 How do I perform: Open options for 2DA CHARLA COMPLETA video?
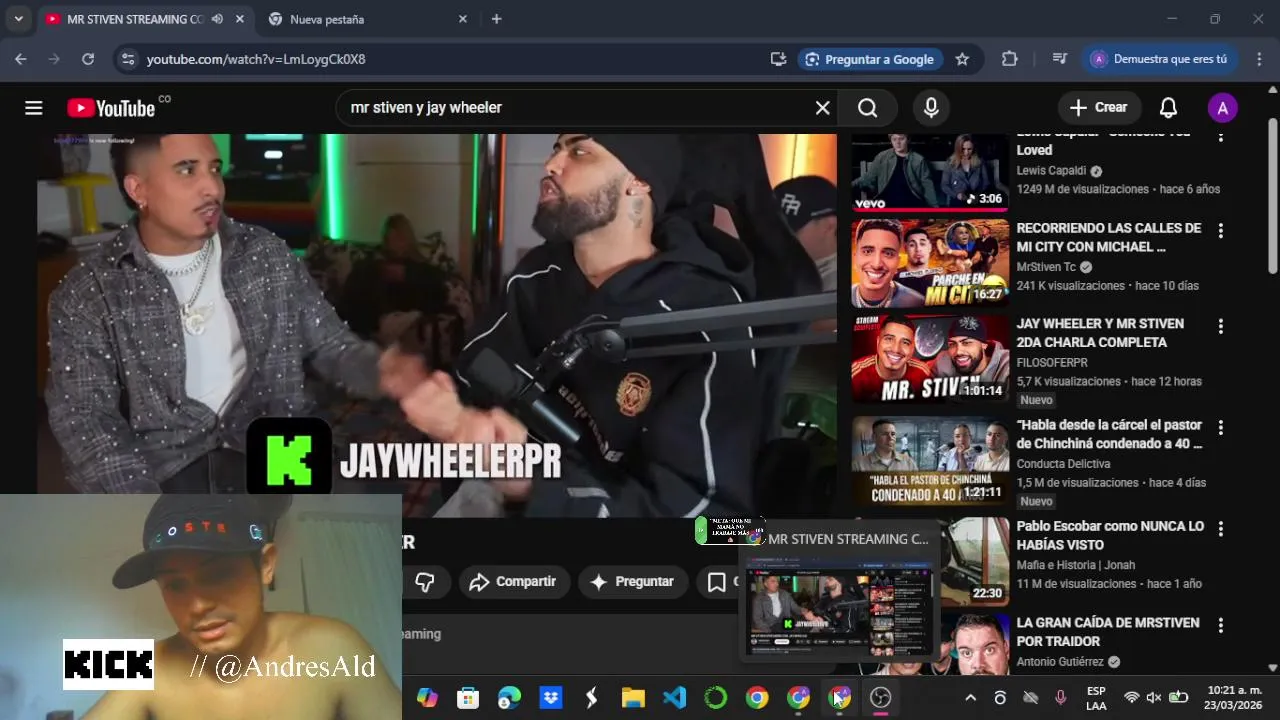coord(1220,327)
